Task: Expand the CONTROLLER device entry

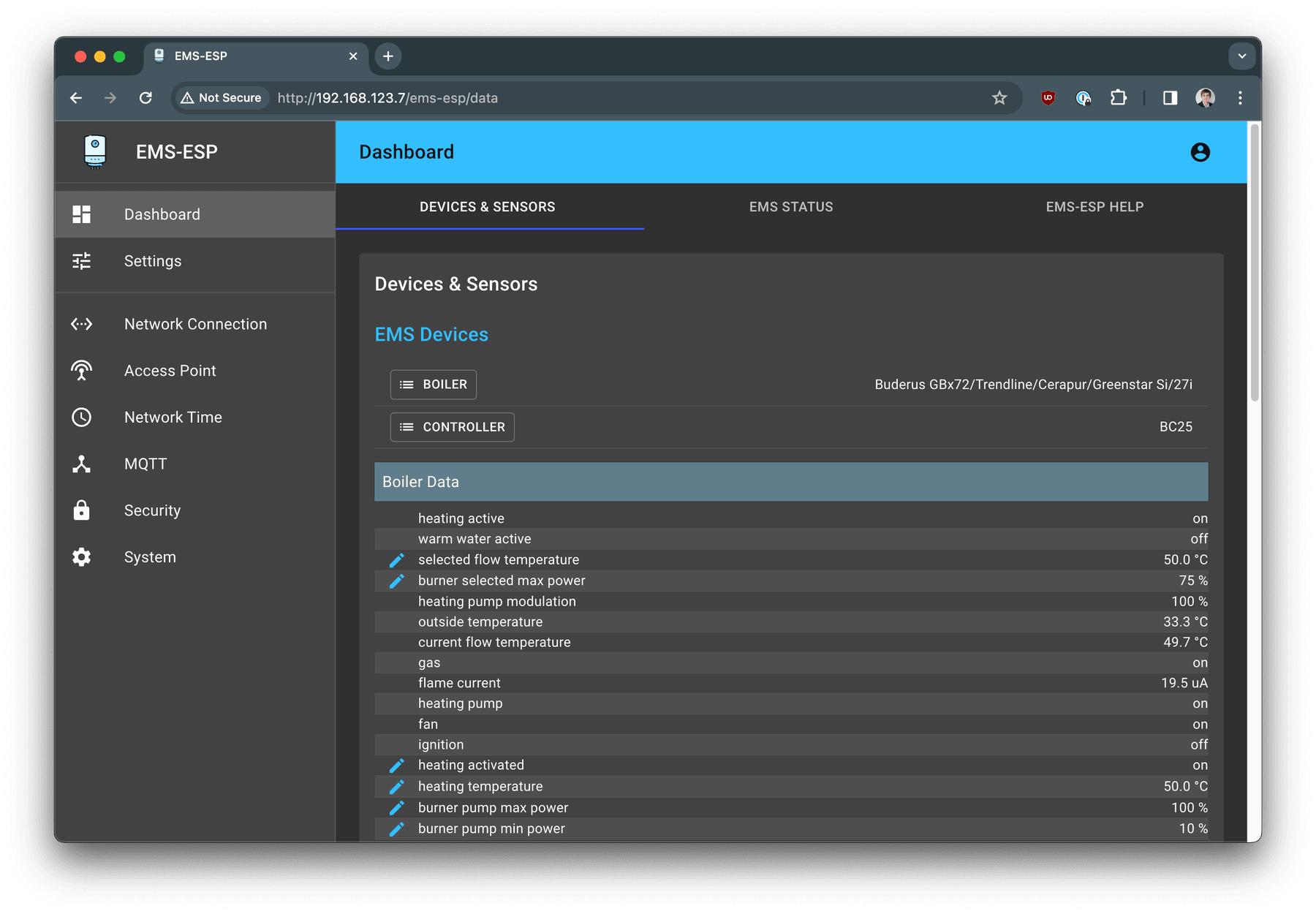Action: (x=451, y=426)
